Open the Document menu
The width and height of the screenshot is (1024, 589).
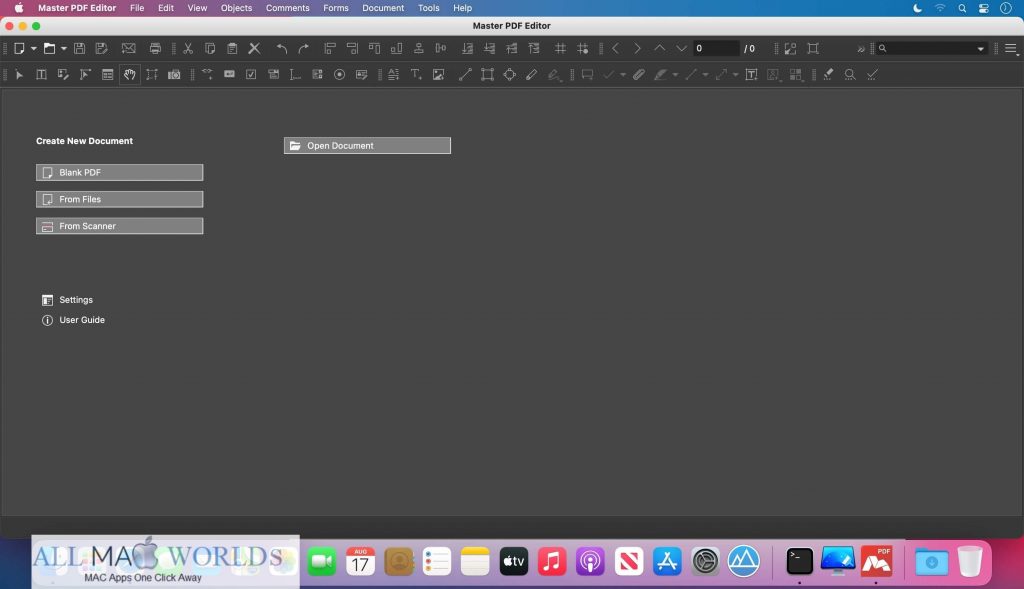pyautogui.click(x=383, y=8)
